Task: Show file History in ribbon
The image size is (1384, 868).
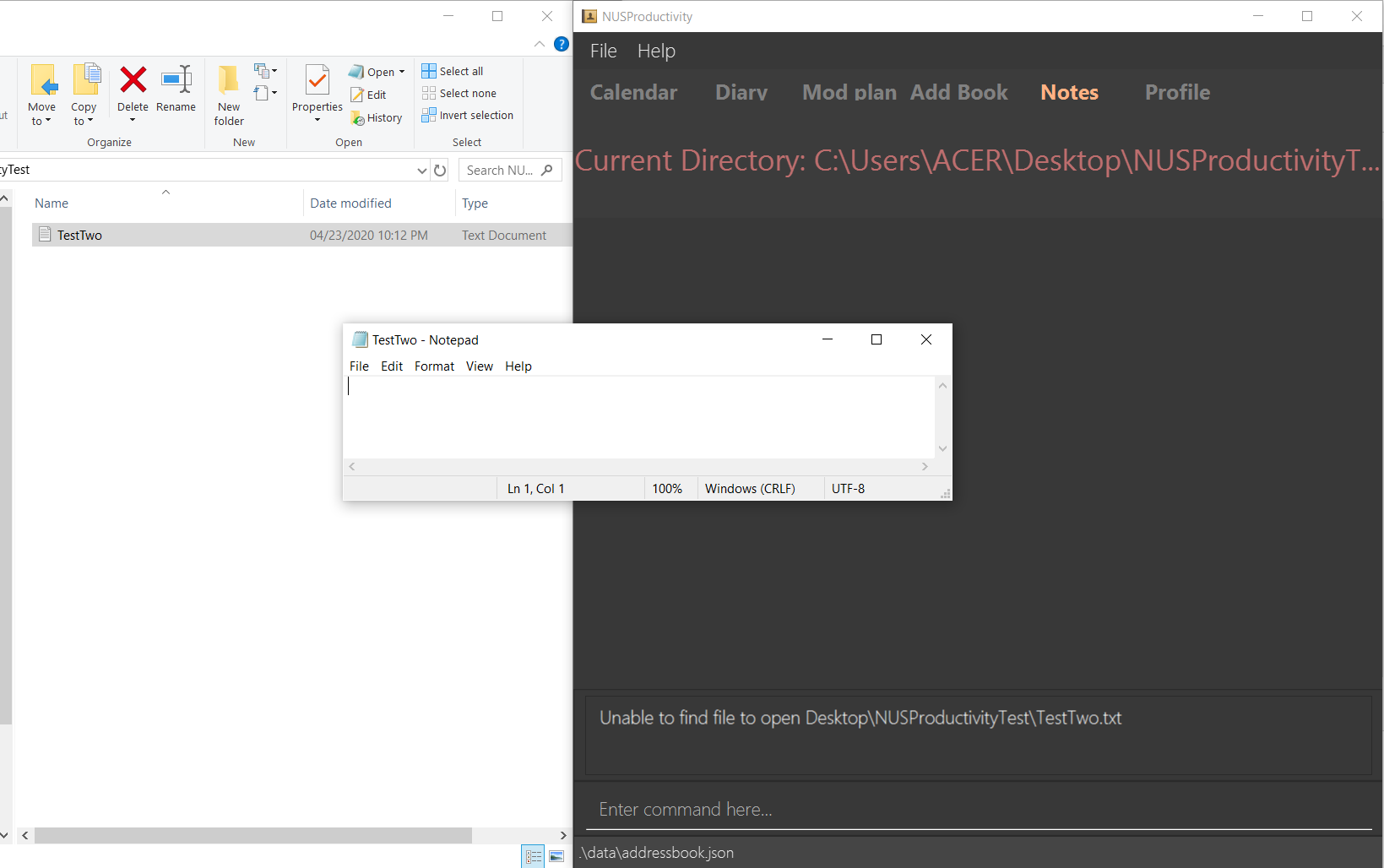Action: 377,118
